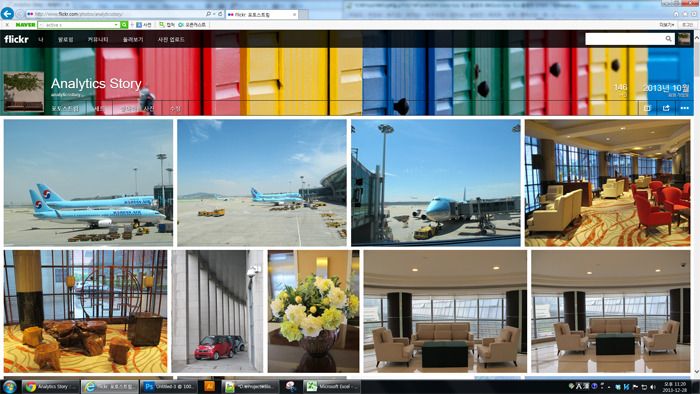700x394 pixels.
Task: Open the 둘러보기 menu in Flickr navigation
Action: (133, 40)
